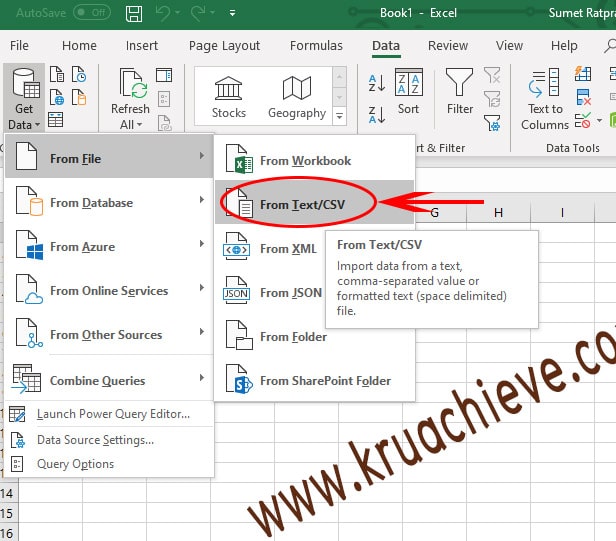Image resolution: width=616 pixels, height=541 pixels.
Task: Open Data Source Settings
Action: point(109,440)
